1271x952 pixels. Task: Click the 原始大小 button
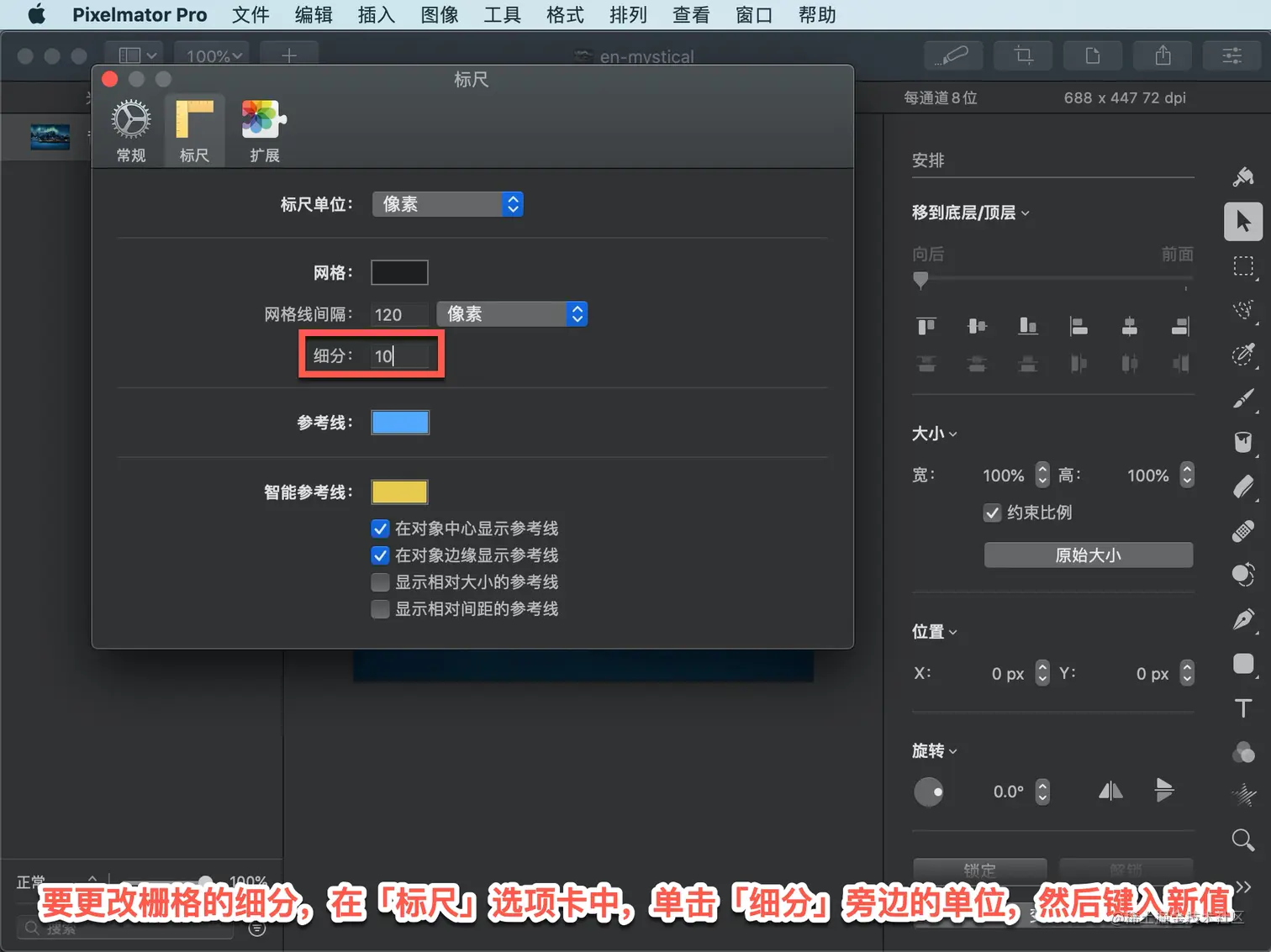tap(1089, 555)
